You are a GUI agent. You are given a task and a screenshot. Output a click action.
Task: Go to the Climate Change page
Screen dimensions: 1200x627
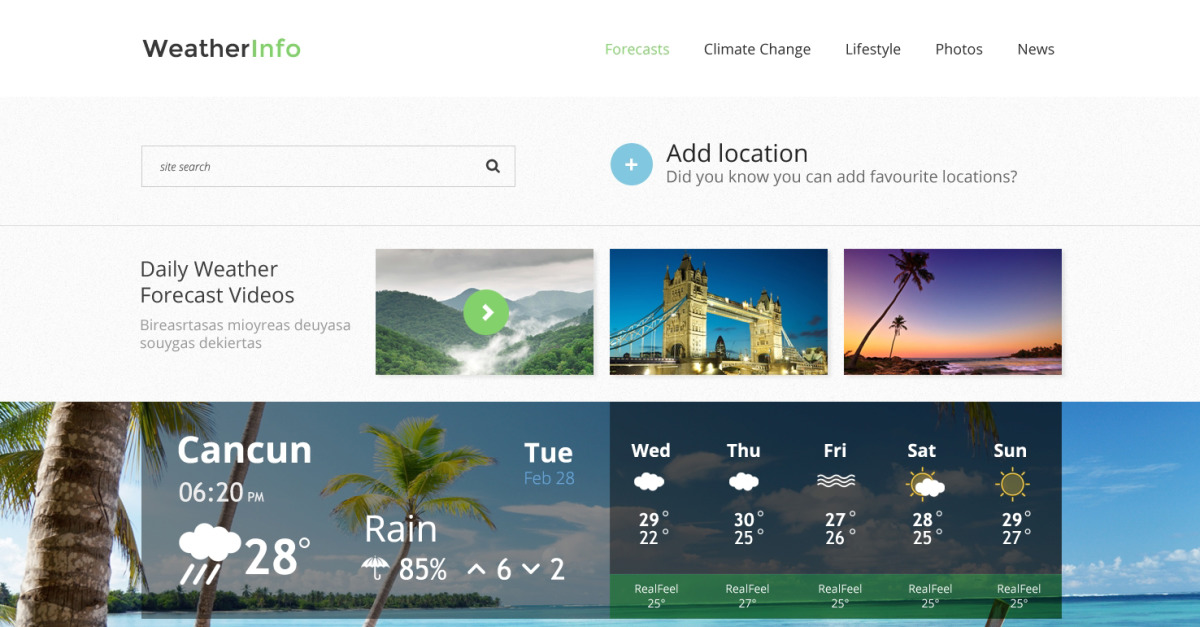tap(757, 49)
